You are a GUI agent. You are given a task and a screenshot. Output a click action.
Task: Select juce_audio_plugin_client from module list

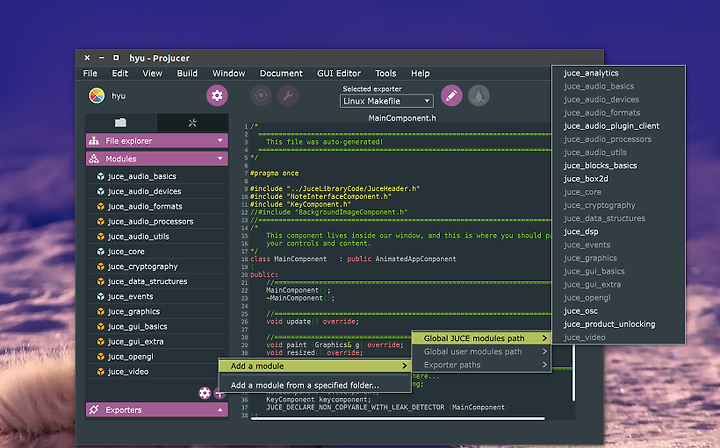[619, 126]
